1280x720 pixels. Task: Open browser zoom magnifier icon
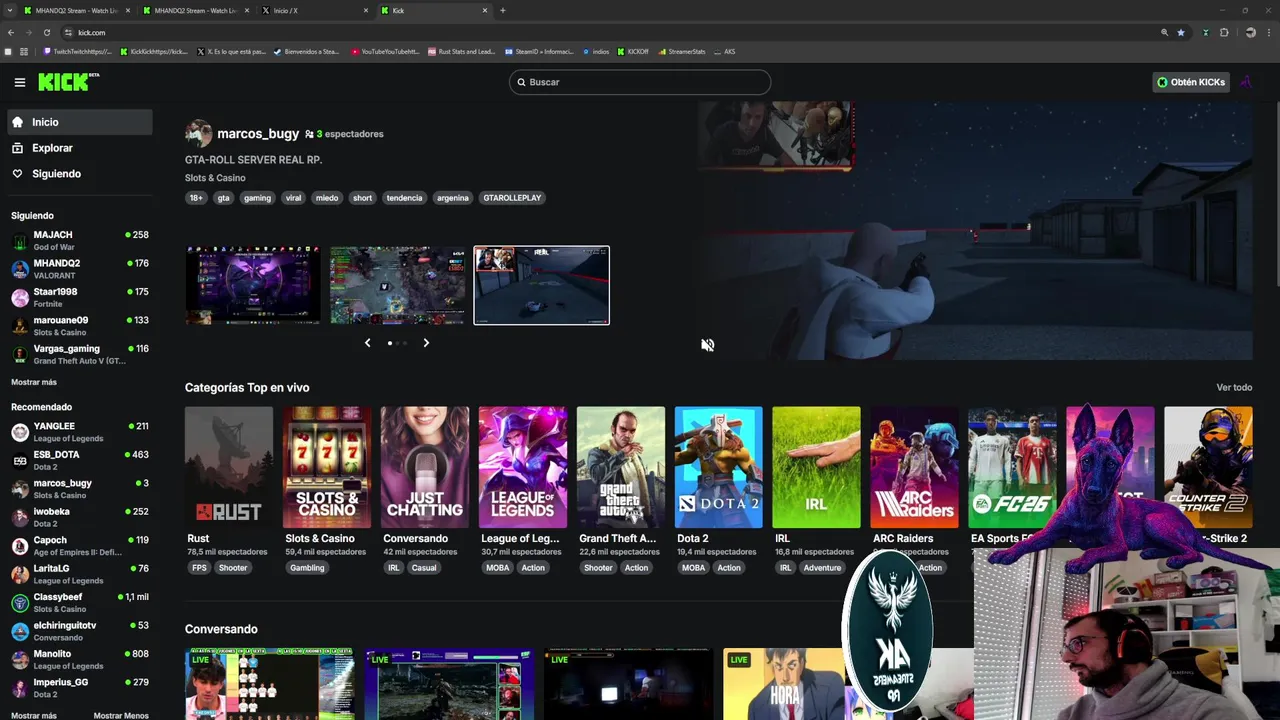(x=1164, y=32)
